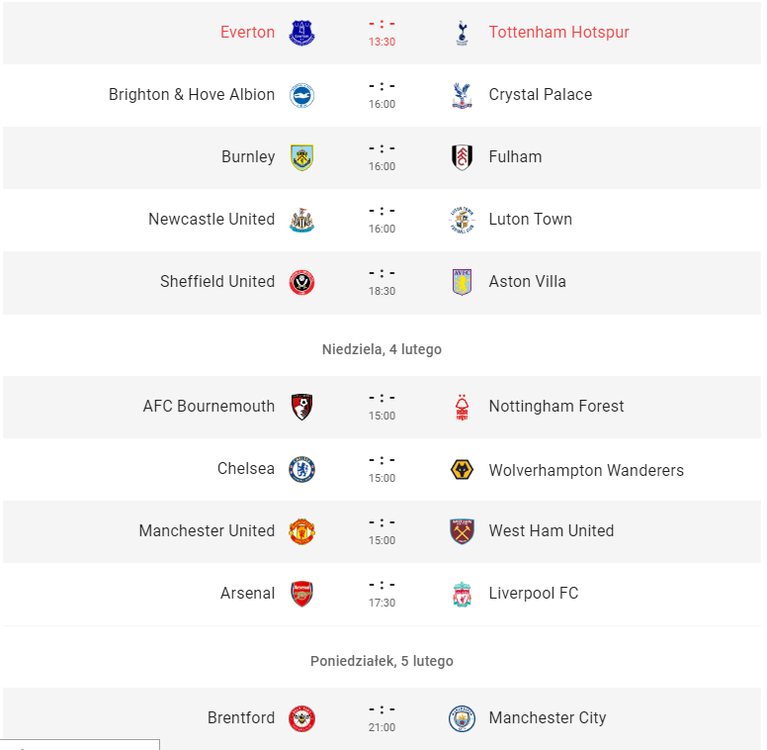The height and width of the screenshot is (750, 767).
Task: Click the Liverpool FC crest
Action: [462, 594]
